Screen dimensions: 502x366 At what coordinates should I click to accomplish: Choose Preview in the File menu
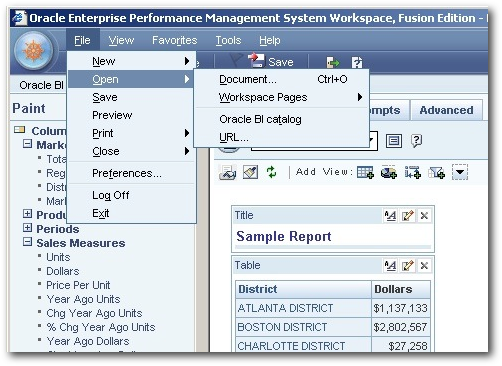tap(130, 115)
